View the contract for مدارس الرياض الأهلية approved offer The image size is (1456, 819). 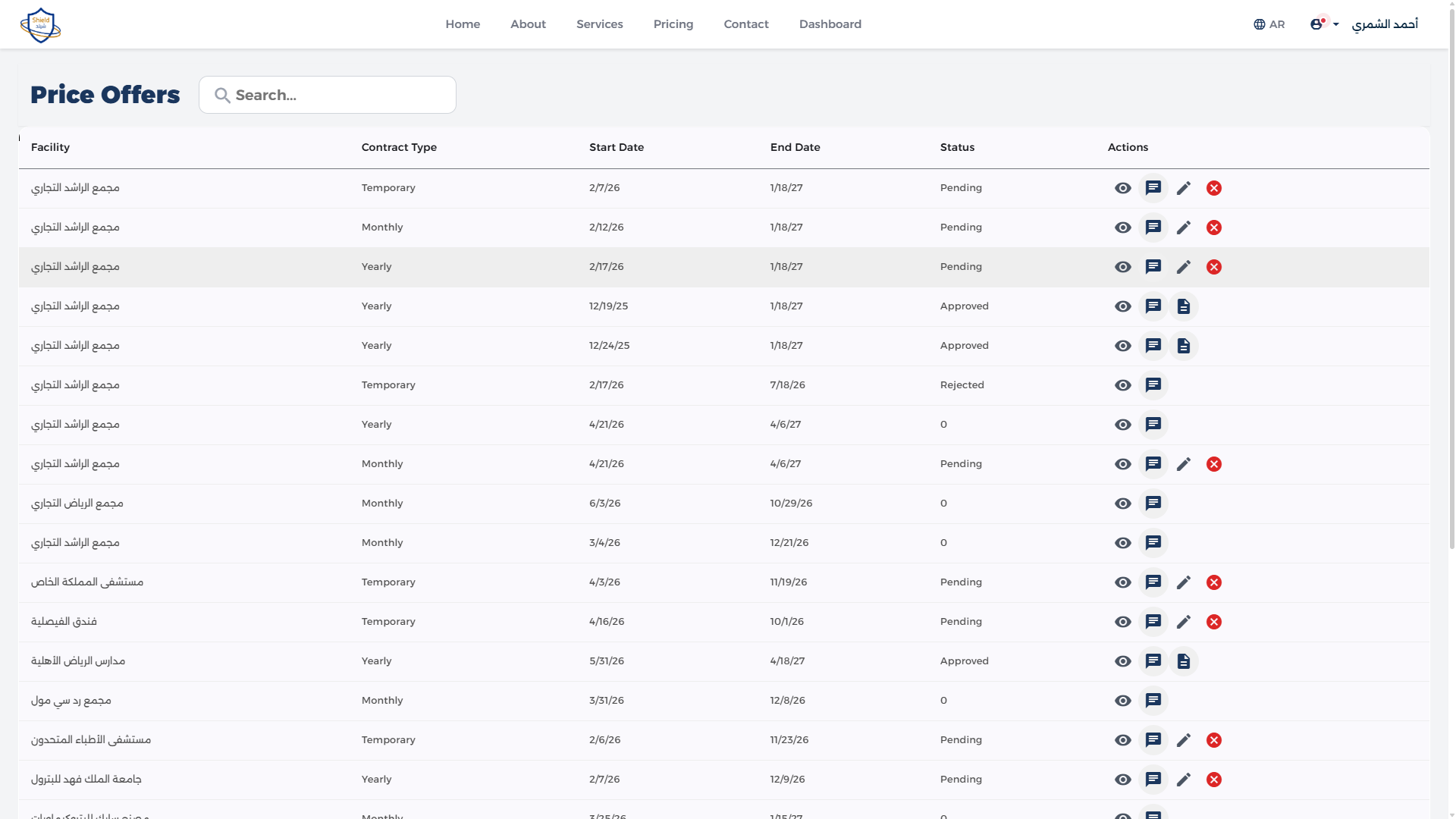coord(1184,661)
